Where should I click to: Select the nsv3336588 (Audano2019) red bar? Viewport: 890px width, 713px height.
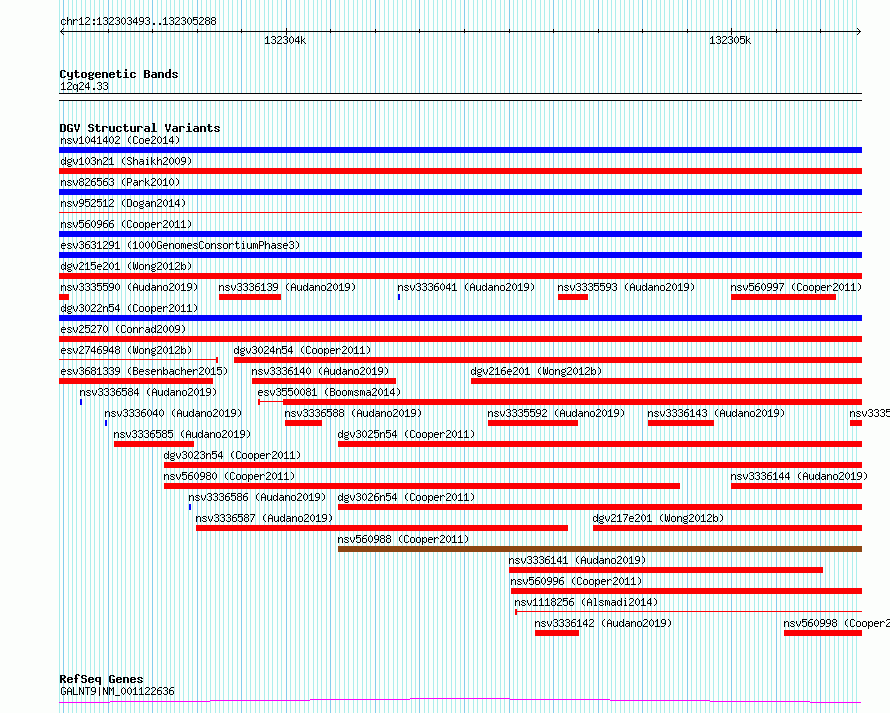click(303, 423)
